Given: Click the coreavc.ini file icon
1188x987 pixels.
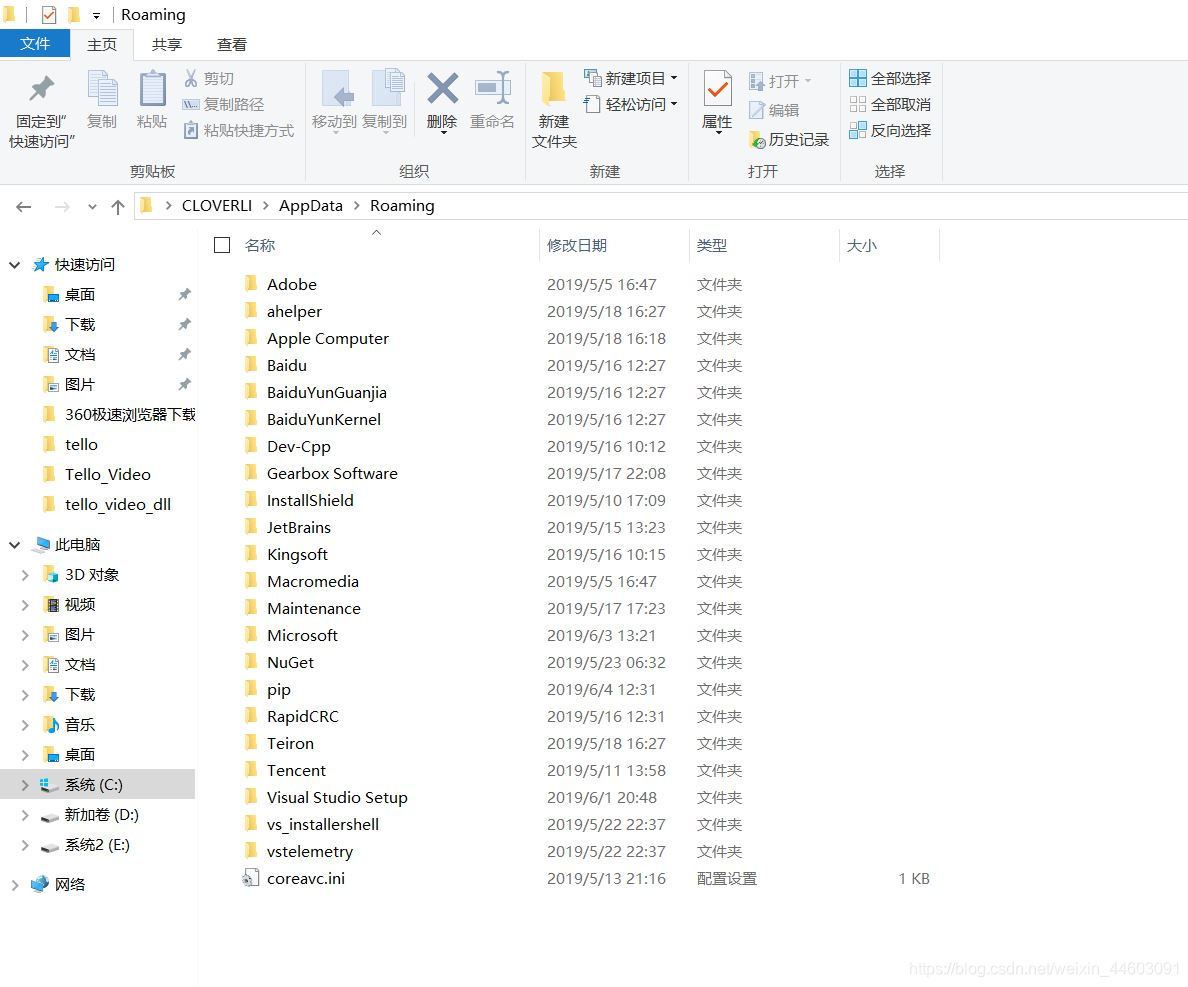Looking at the screenshot, I should (250, 878).
